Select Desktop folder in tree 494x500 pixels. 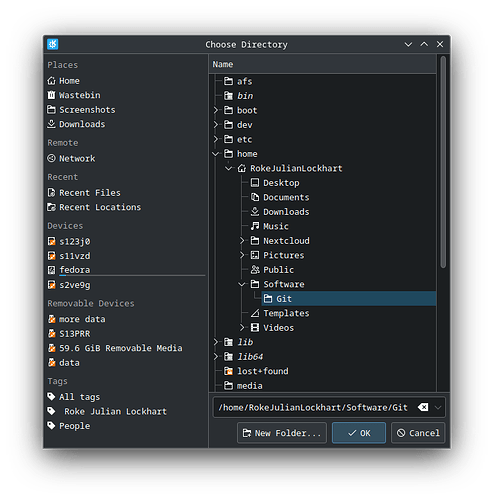pos(275,183)
